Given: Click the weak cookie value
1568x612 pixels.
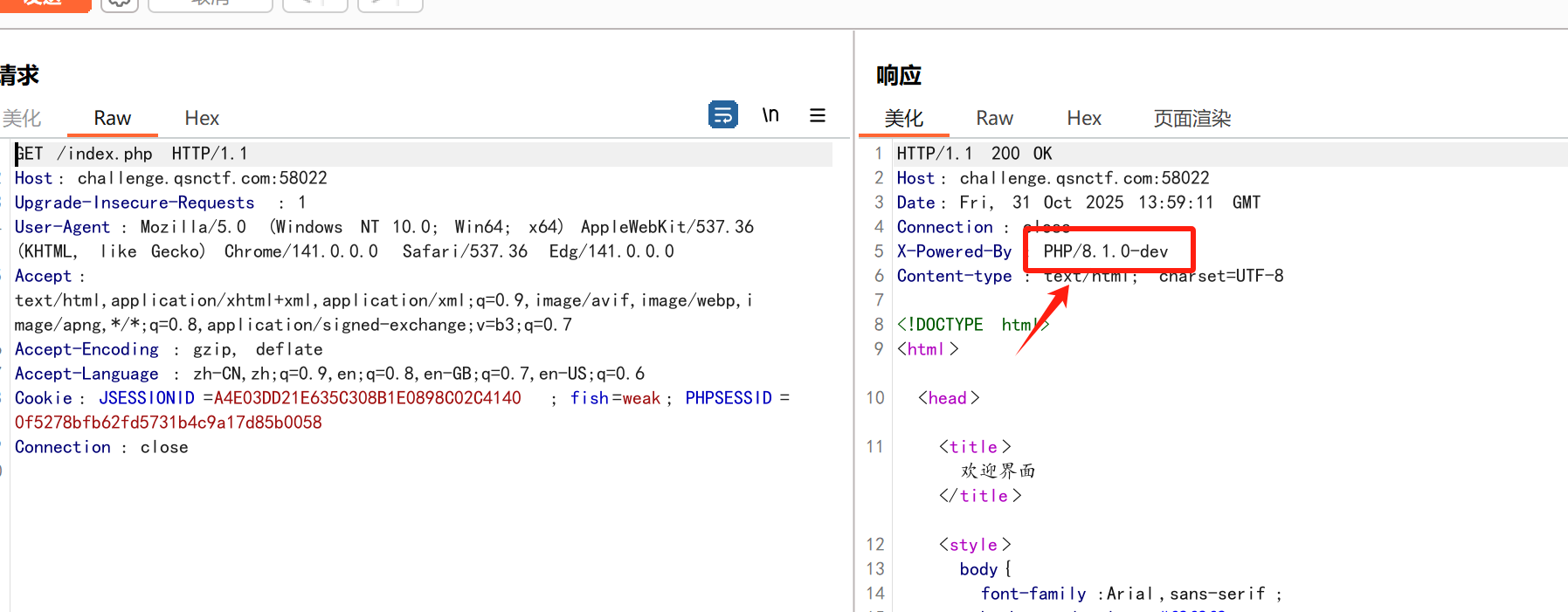Looking at the screenshot, I should pyautogui.click(x=641, y=398).
